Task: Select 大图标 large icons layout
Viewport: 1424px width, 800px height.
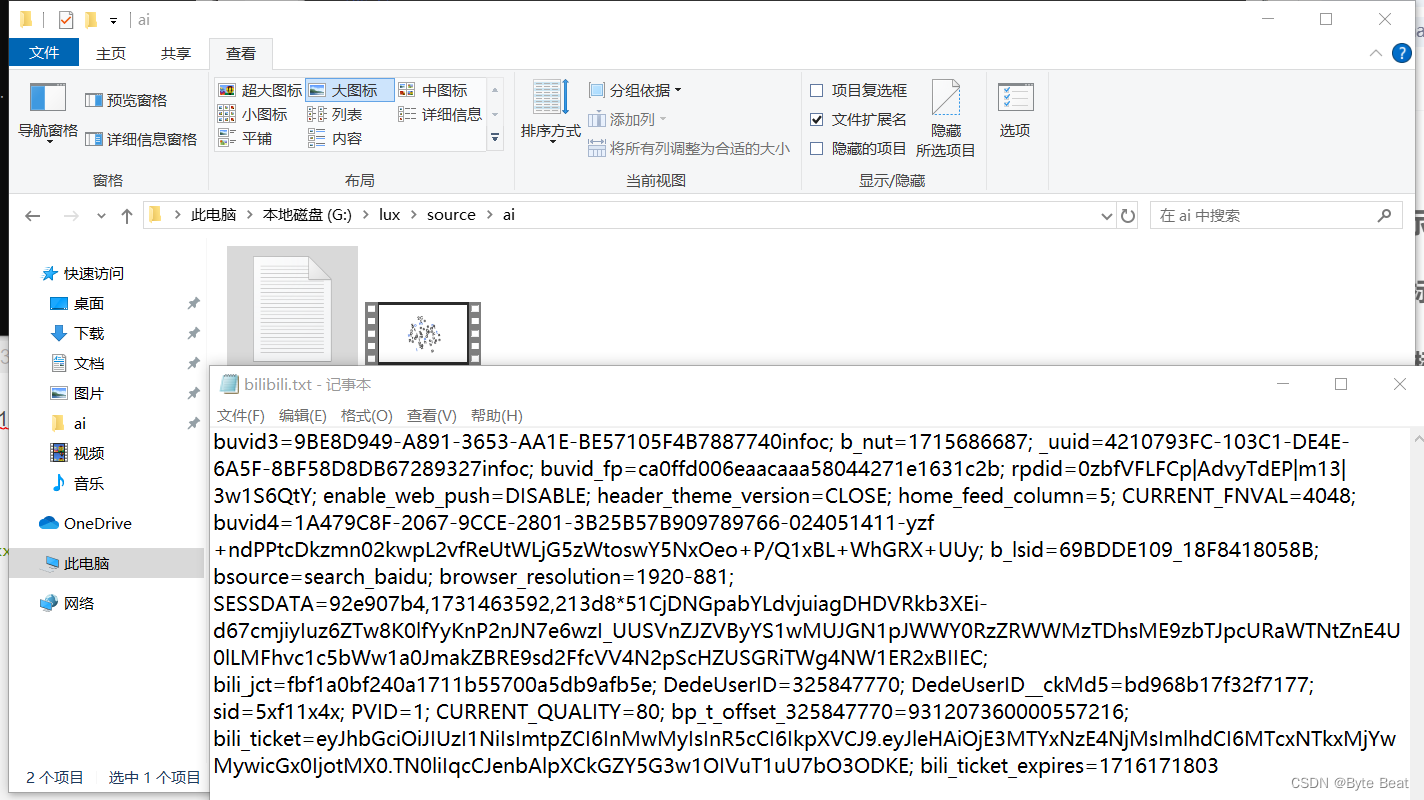Action: [x=350, y=90]
